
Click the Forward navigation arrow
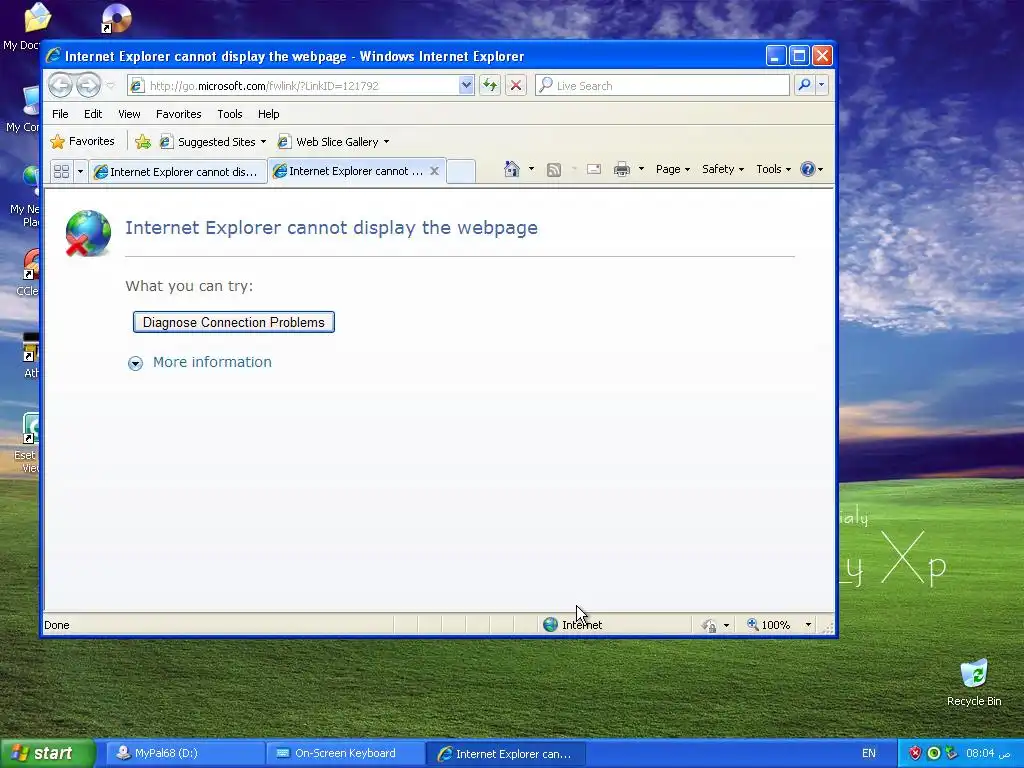click(88, 86)
